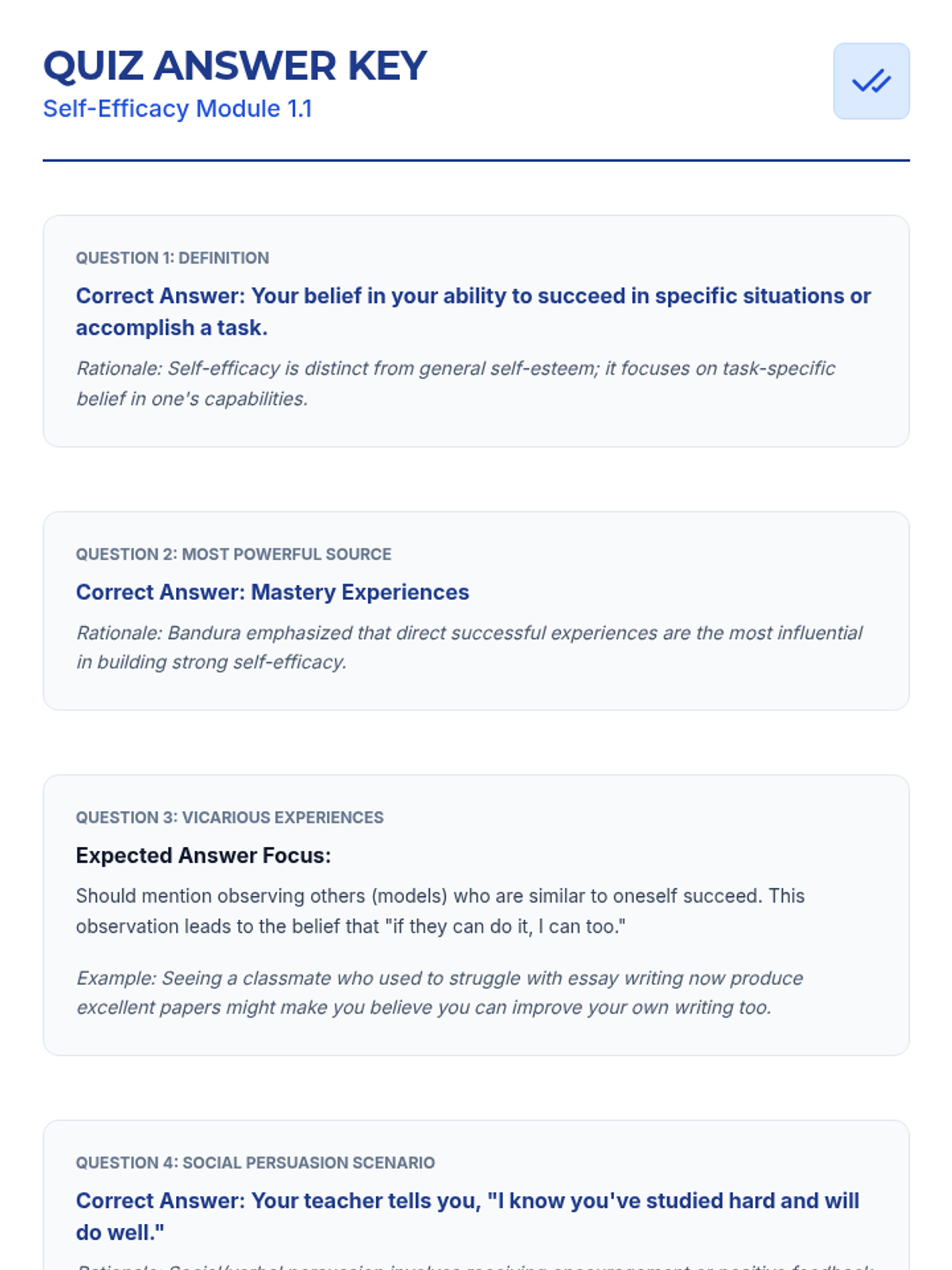Click the Question 3: Vicarious Experiences label
Image resolution: width=952 pixels, height=1270 pixels.
click(x=229, y=818)
